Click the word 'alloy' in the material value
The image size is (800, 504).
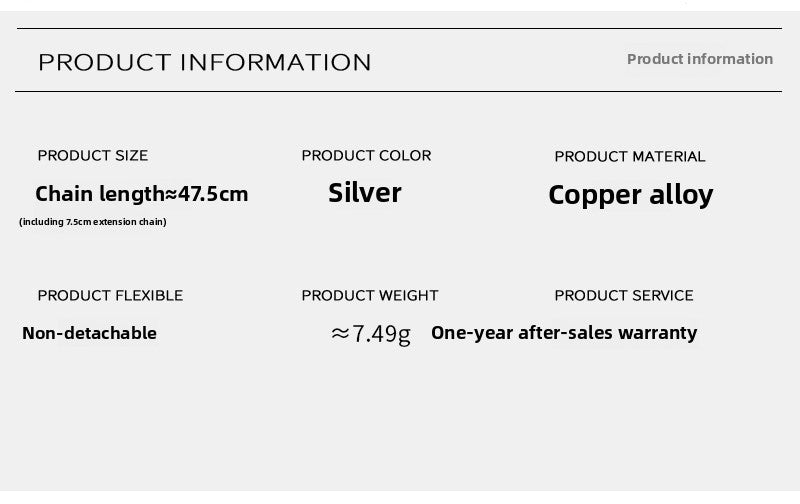pos(681,194)
